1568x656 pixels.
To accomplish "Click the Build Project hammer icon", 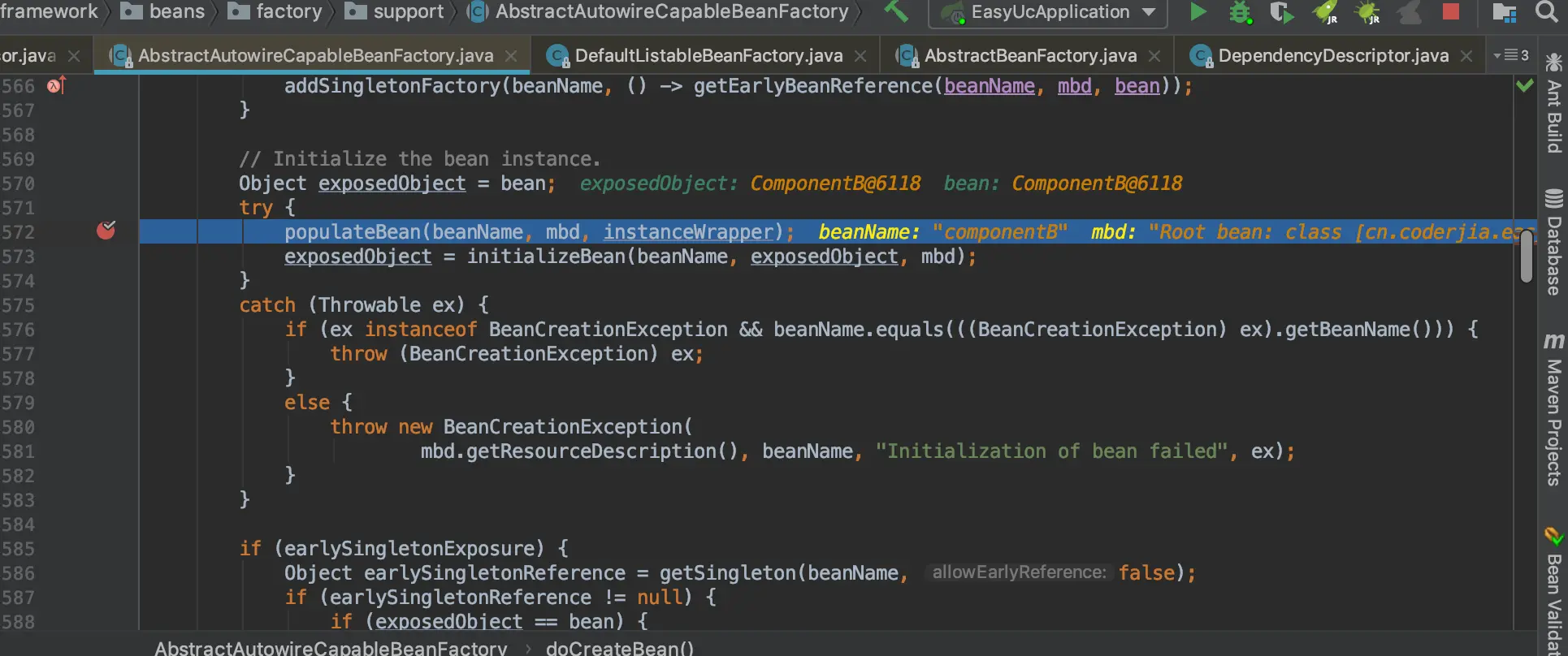I will tap(896, 11).
